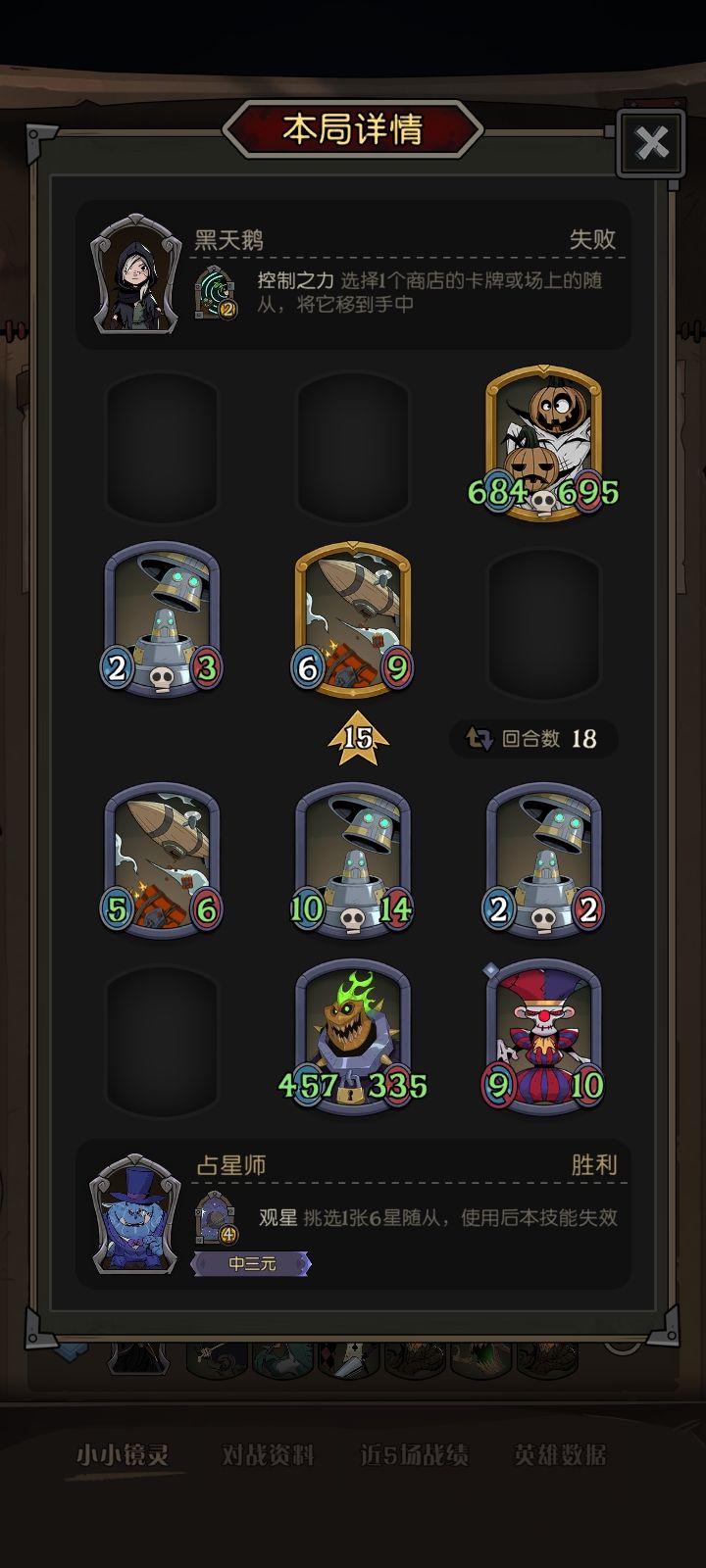Switch to the 小小镜灵 tab
Screen dimensions: 706x1568
[x=123, y=1455]
